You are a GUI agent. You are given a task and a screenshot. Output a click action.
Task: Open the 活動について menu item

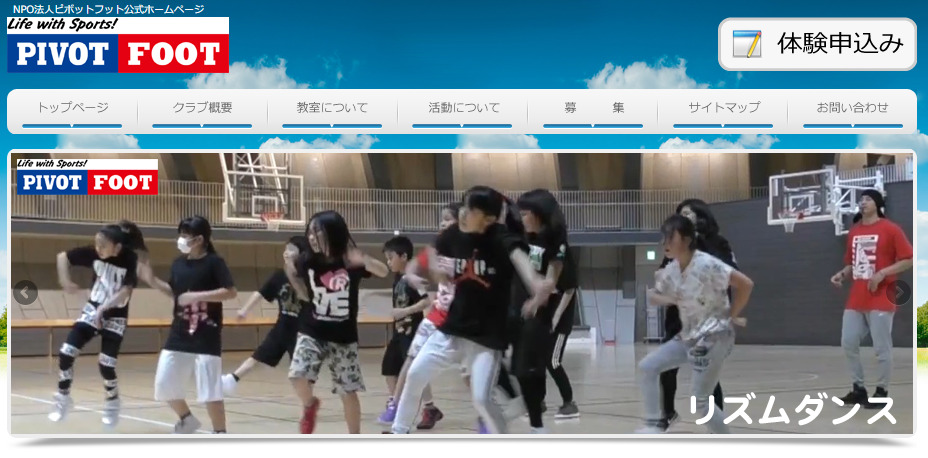tap(462, 111)
